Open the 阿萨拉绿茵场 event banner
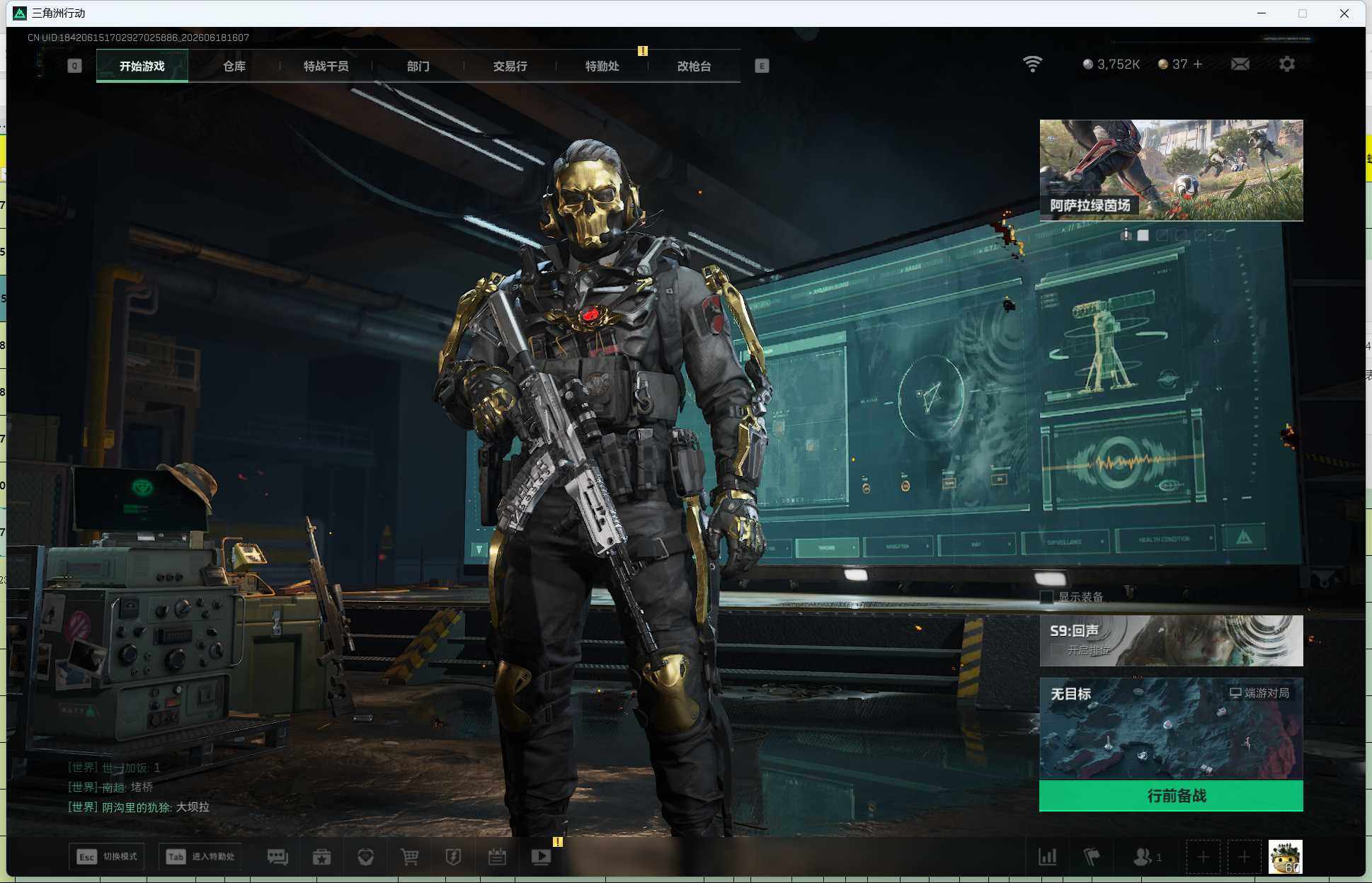1372x883 pixels. click(1171, 170)
